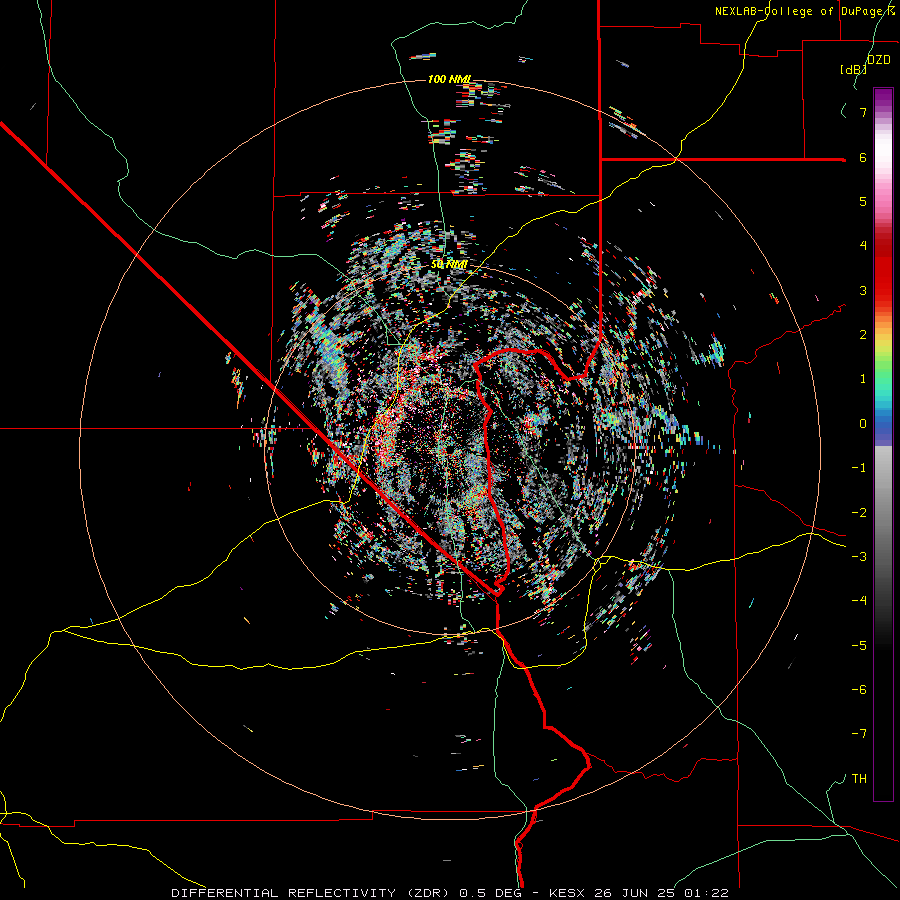Image resolution: width=900 pixels, height=900 pixels.
Task: Click the DIFFERENTIAL REFLECTIVITY (ZDR) product title
Action: (x=312, y=893)
